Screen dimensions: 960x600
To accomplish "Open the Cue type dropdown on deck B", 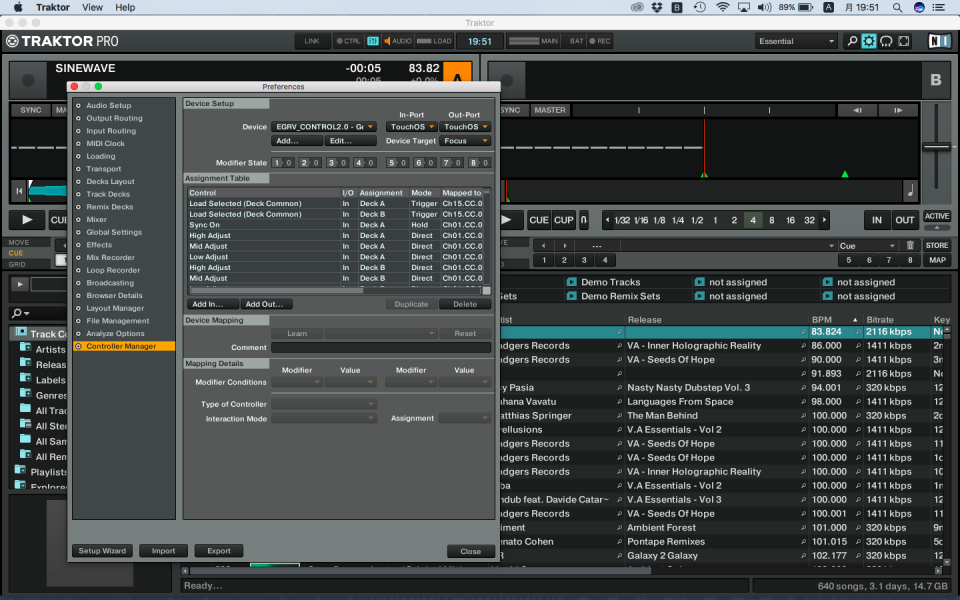I will (x=867, y=246).
